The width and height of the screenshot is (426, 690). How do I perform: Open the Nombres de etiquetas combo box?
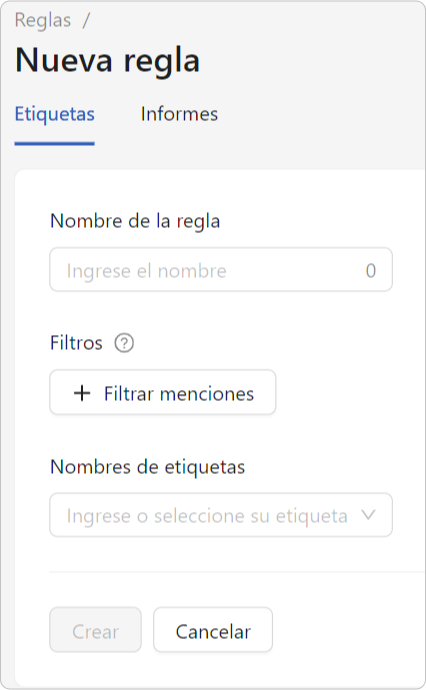221,515
